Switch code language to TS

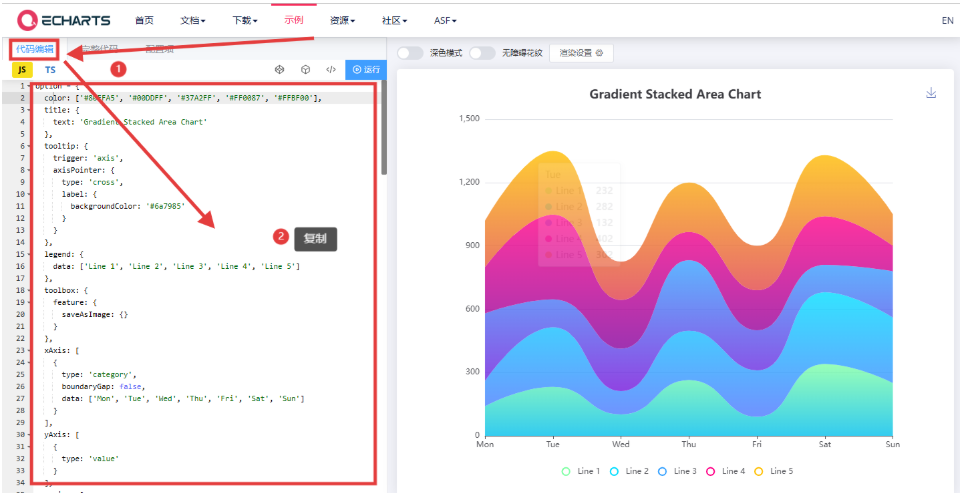[50, 70]
